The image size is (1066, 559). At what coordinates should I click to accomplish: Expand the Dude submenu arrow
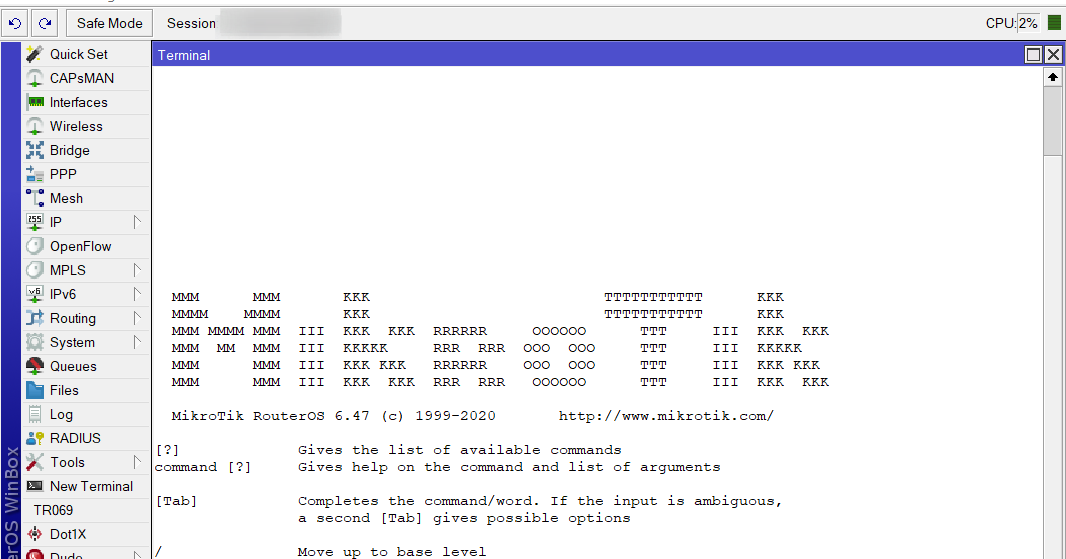(137, 555)
